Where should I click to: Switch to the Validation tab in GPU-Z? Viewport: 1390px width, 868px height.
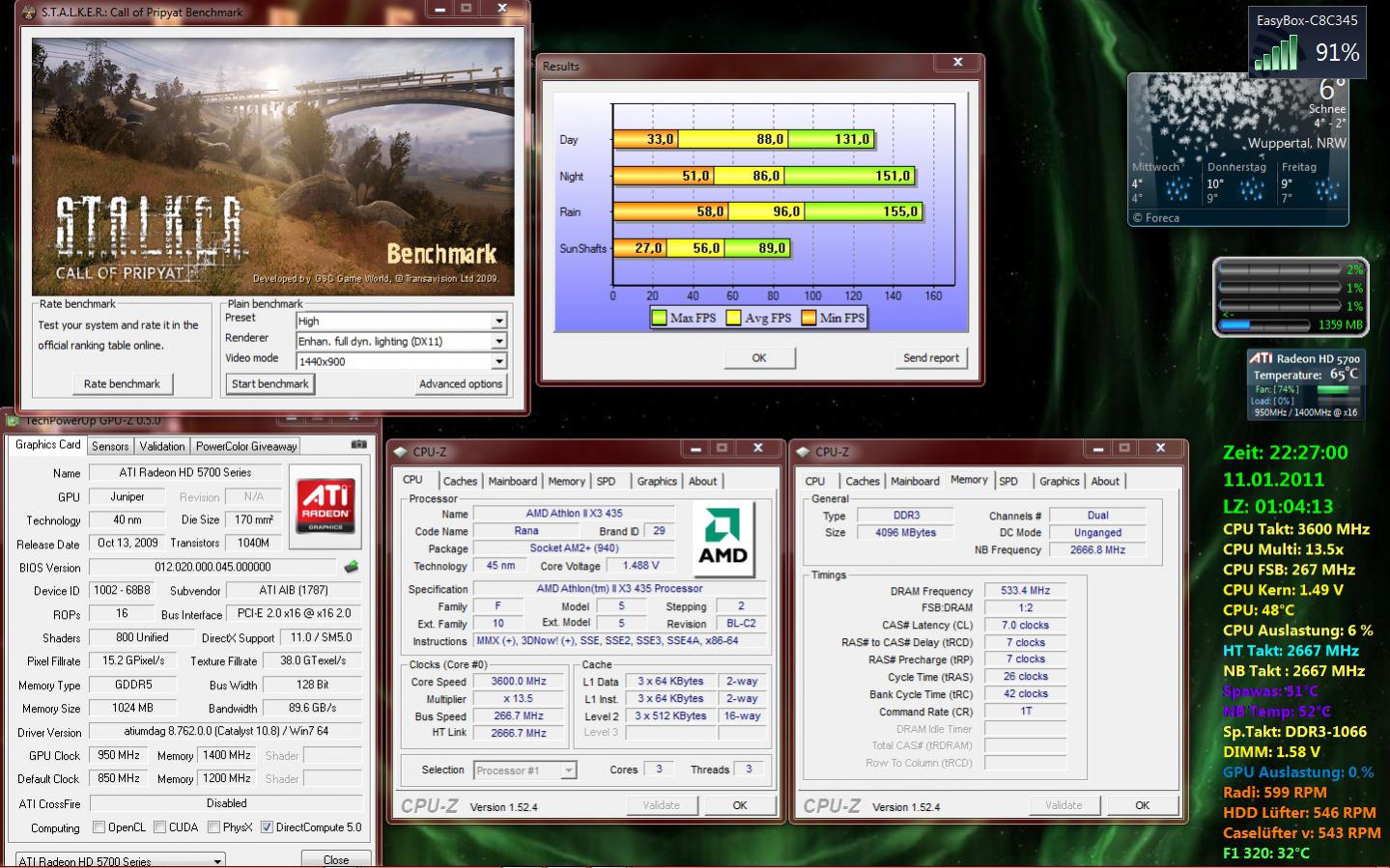162,446
